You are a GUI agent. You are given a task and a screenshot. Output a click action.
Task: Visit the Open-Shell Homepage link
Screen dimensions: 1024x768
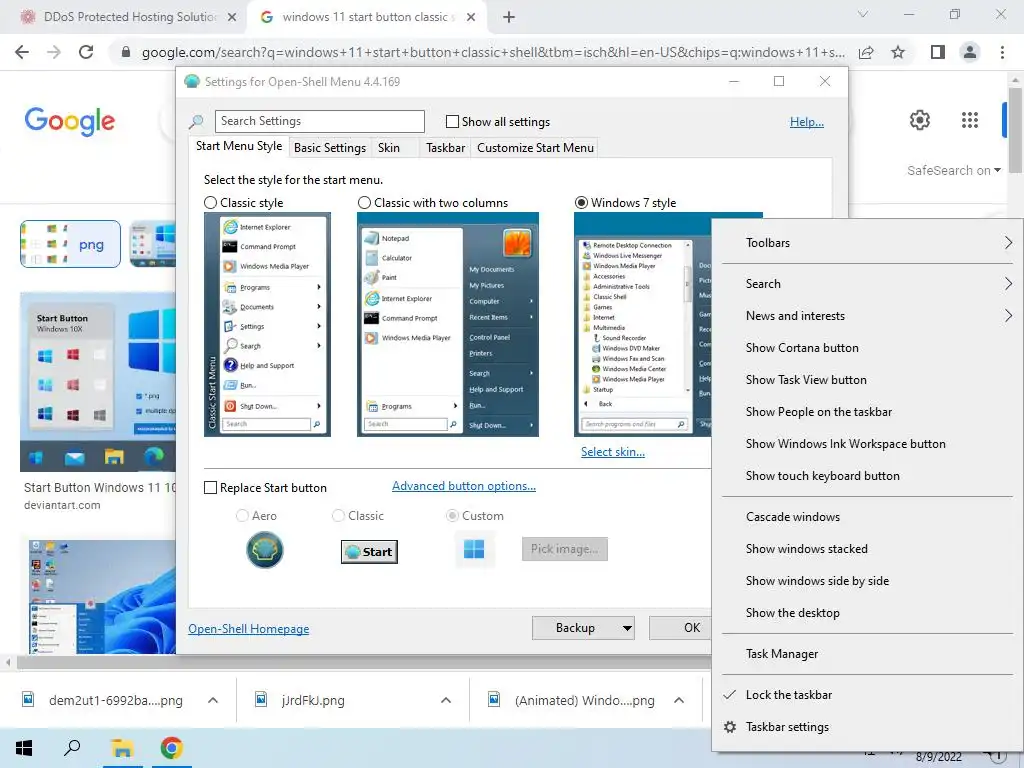[249, 629]
